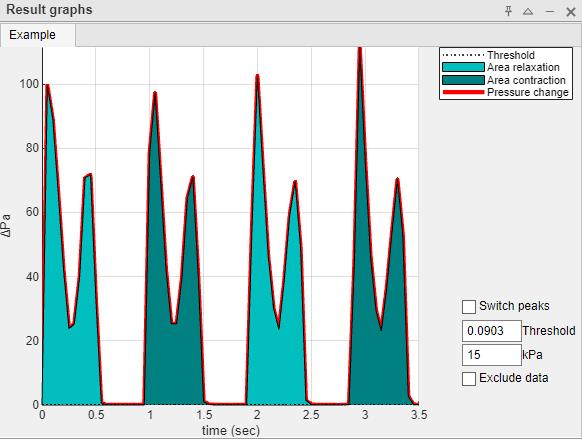Click the Threshold value field 0.0903
582x439 pixels.
tap(491, 331)
